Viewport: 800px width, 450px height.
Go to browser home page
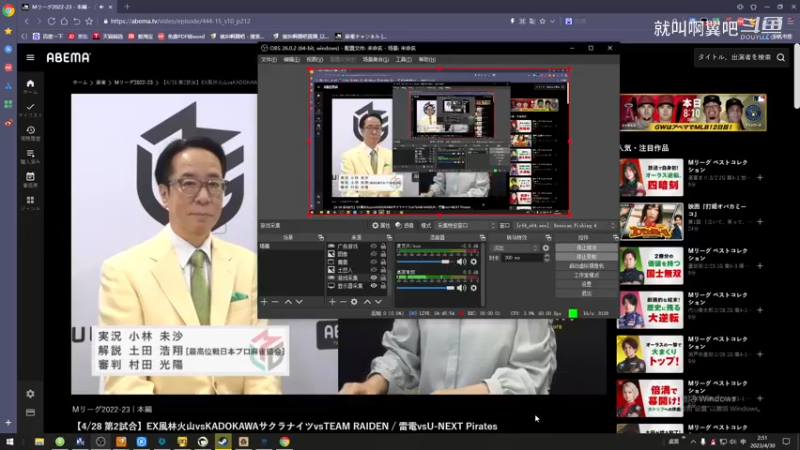[x=64, y=21]
